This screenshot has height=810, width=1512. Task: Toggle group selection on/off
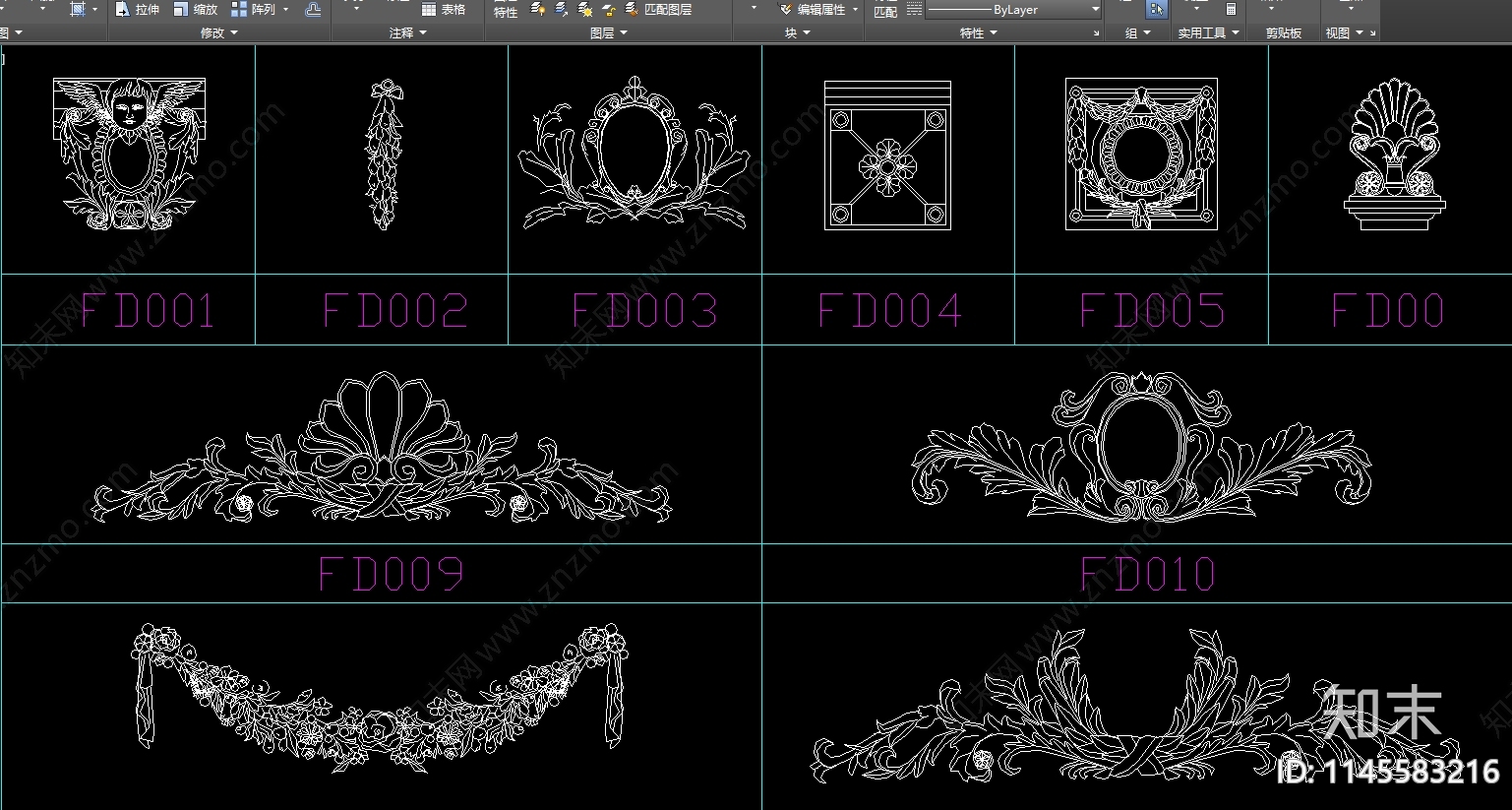(x=1156, y=10)
